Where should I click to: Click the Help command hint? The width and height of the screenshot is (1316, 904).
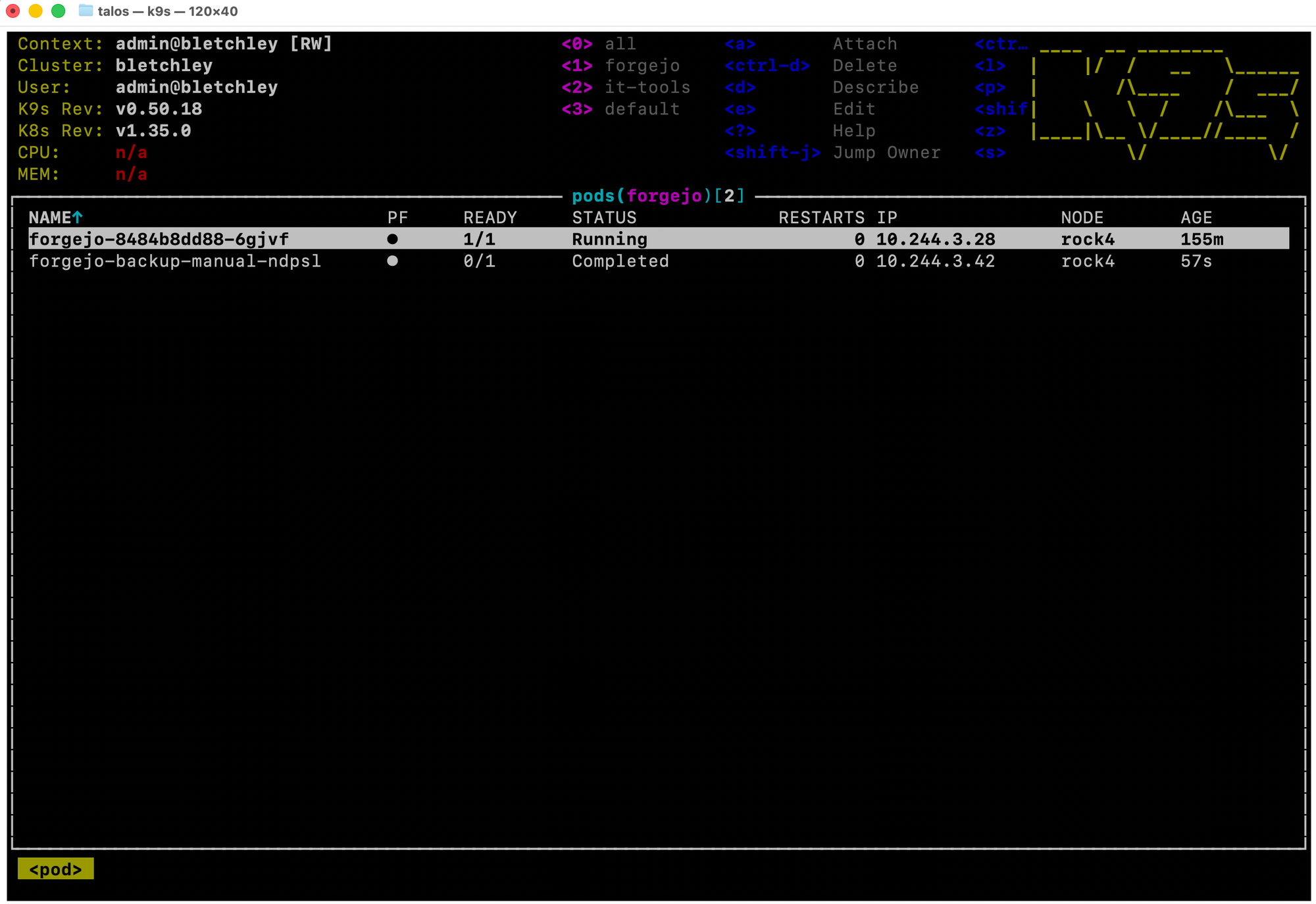coord(854,130)
